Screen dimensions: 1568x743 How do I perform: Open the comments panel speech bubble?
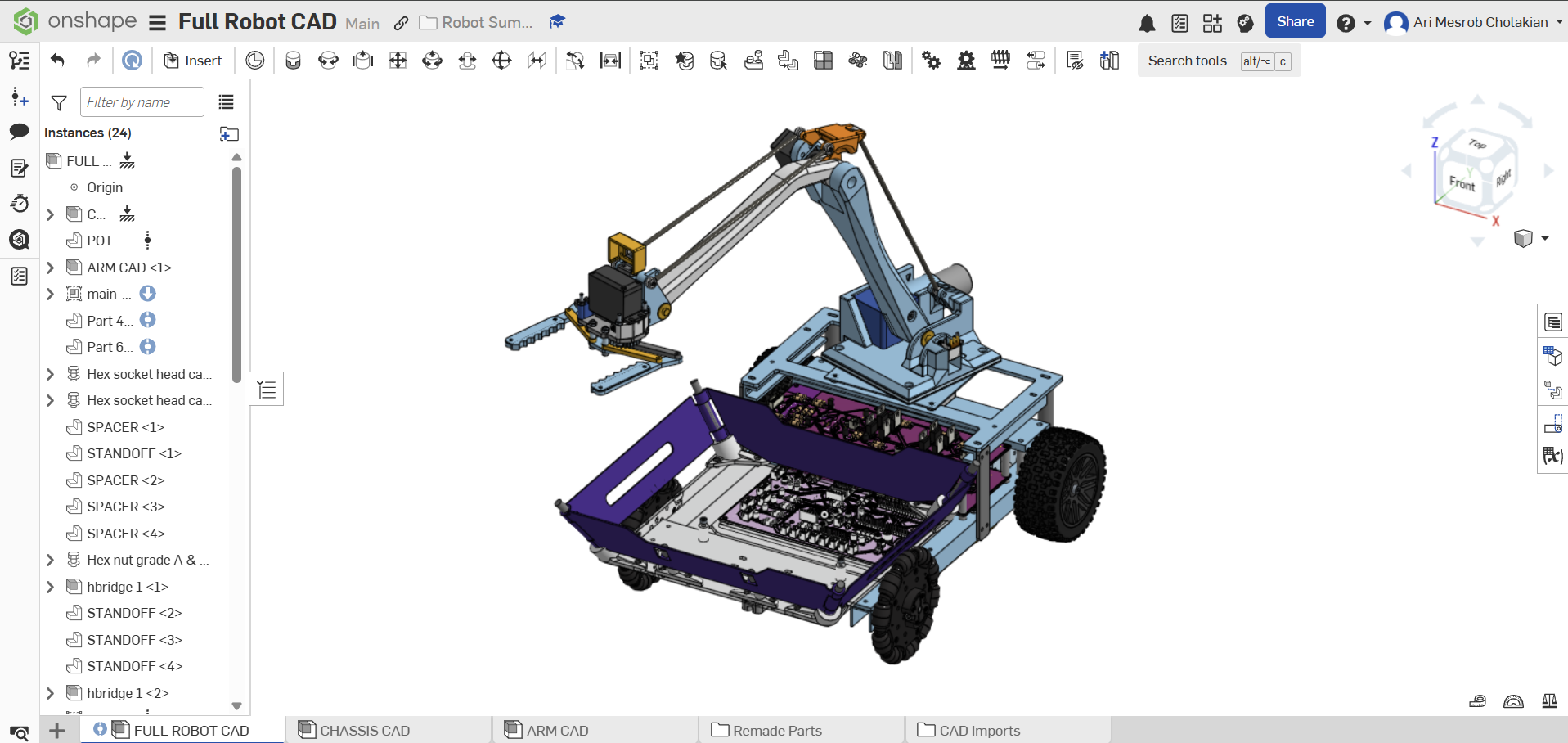pos(20,132)
